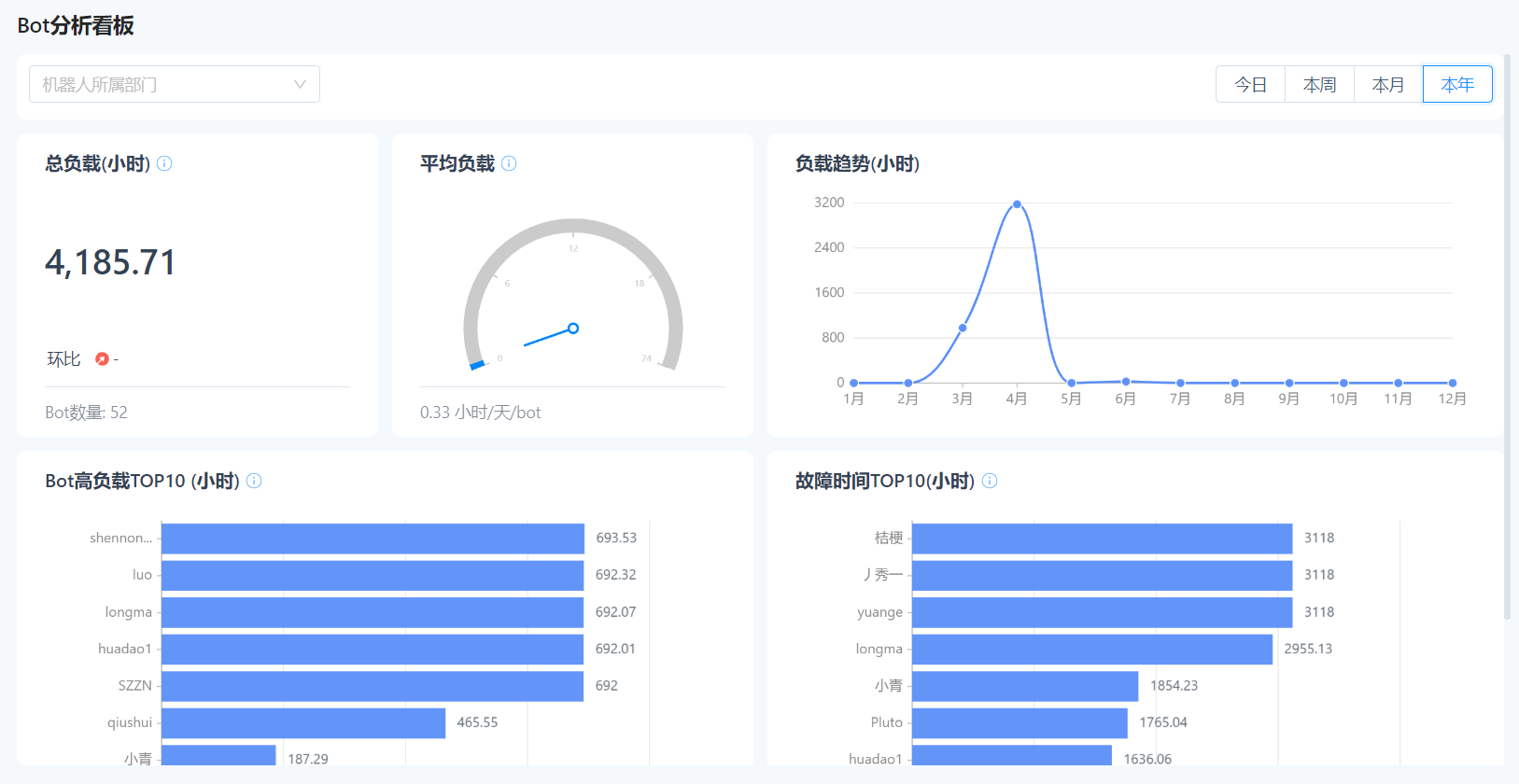The height and width of the screenshot is (784, 1519).
Task: Click the average load gauge arc
Action: (573, 227)
